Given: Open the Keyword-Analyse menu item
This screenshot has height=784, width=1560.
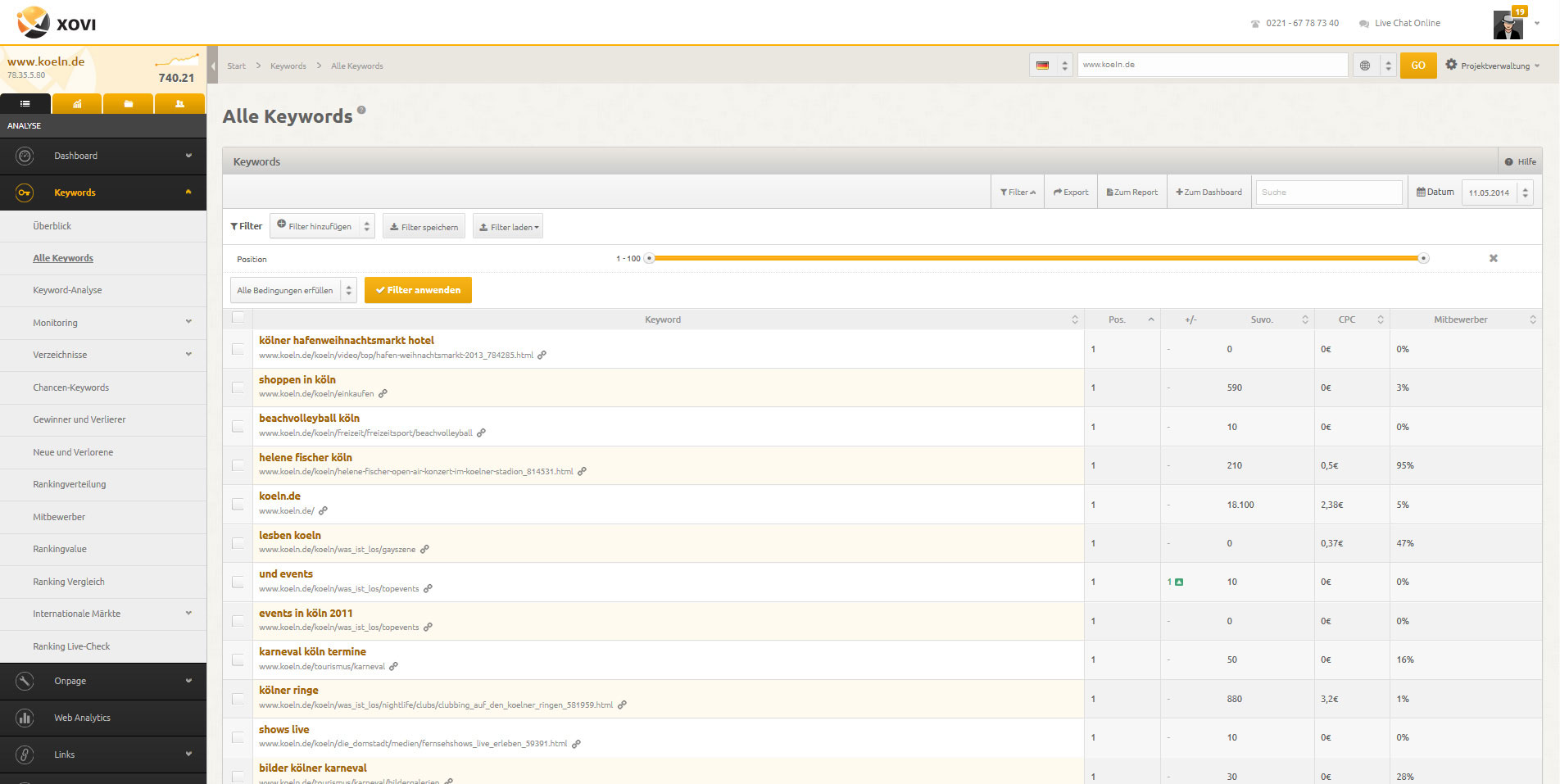Looking at the screenshot, I should pyautogui.click(x=67, y=290).
